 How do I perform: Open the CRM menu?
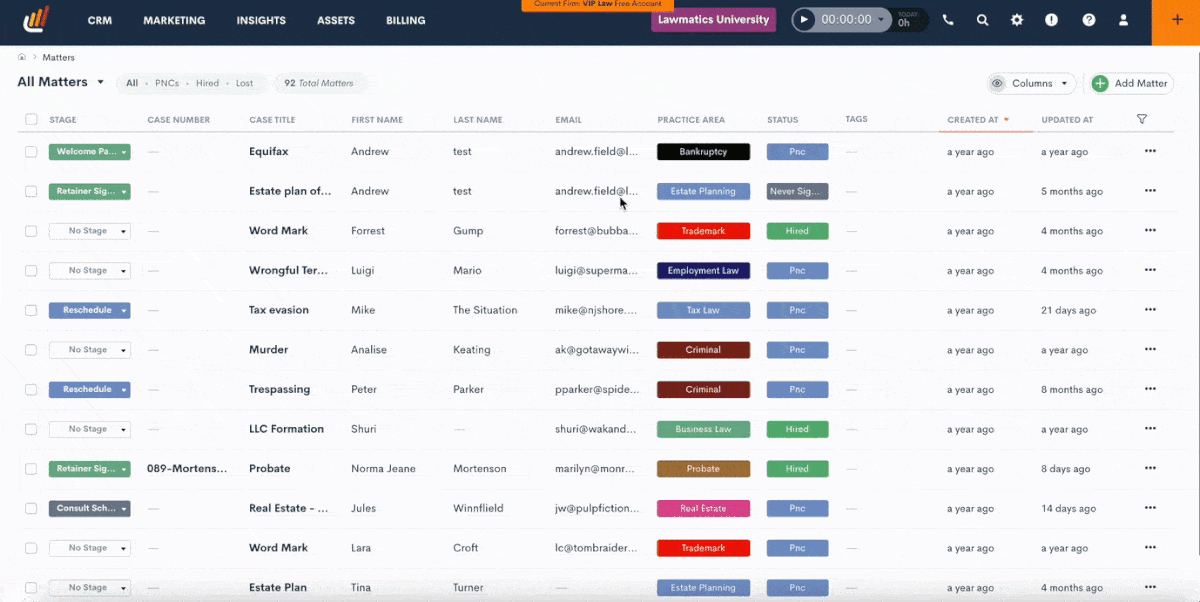tap(99, 20)
